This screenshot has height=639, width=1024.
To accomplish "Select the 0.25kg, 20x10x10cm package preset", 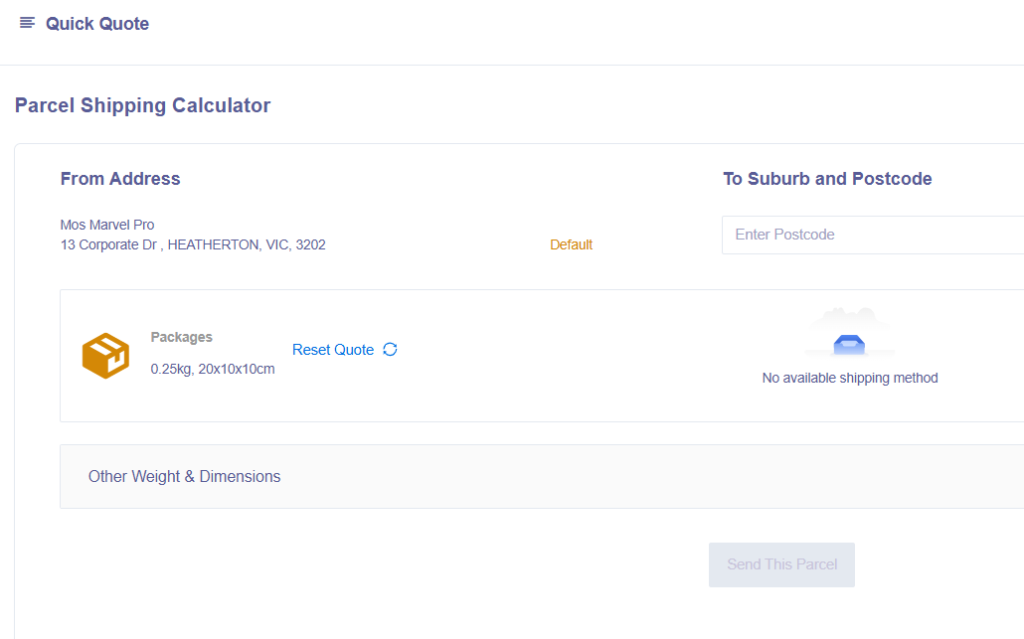I will [x=212, y=369].
